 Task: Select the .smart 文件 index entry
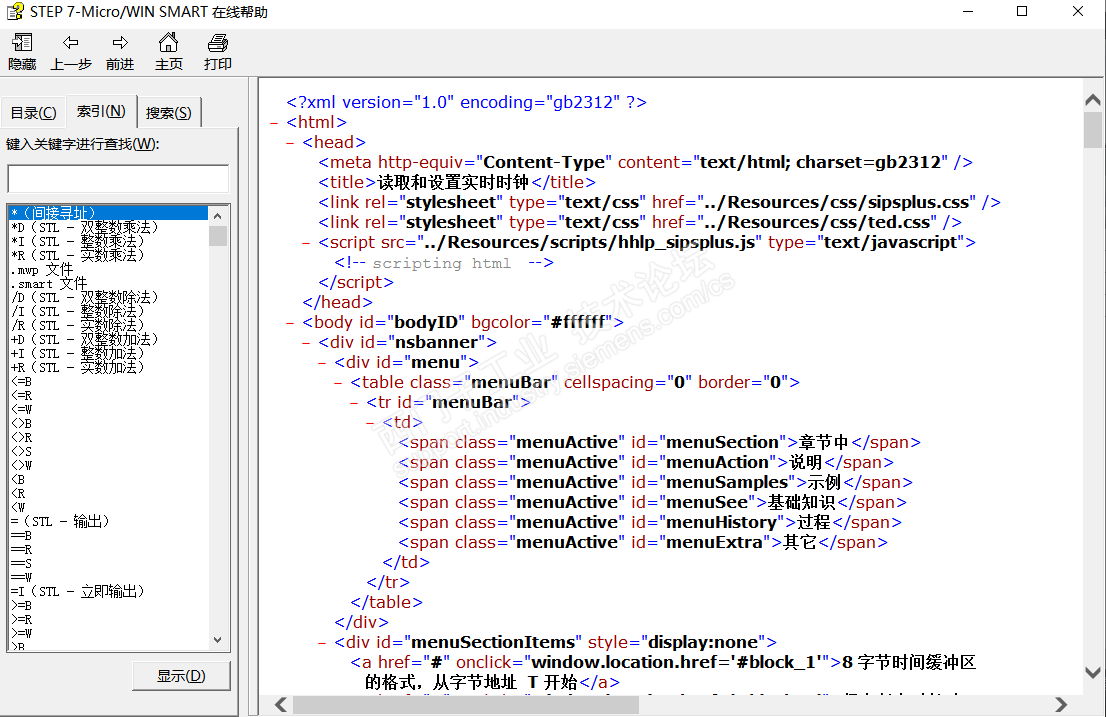point(49,283)
